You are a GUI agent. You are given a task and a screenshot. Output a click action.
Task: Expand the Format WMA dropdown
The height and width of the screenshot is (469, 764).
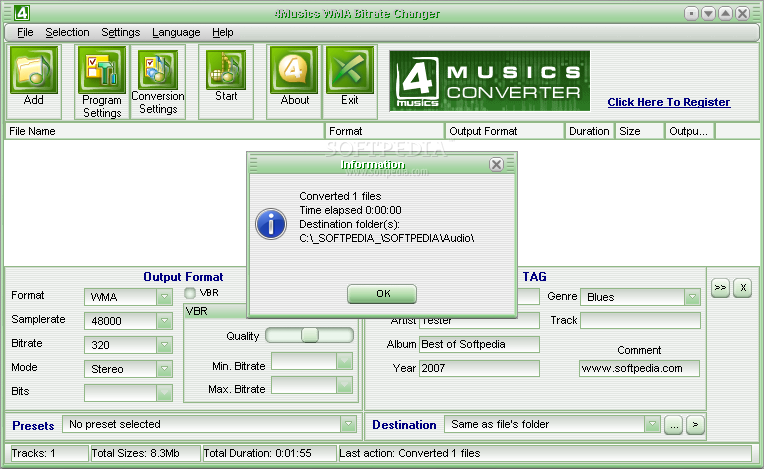coord(164,297)
